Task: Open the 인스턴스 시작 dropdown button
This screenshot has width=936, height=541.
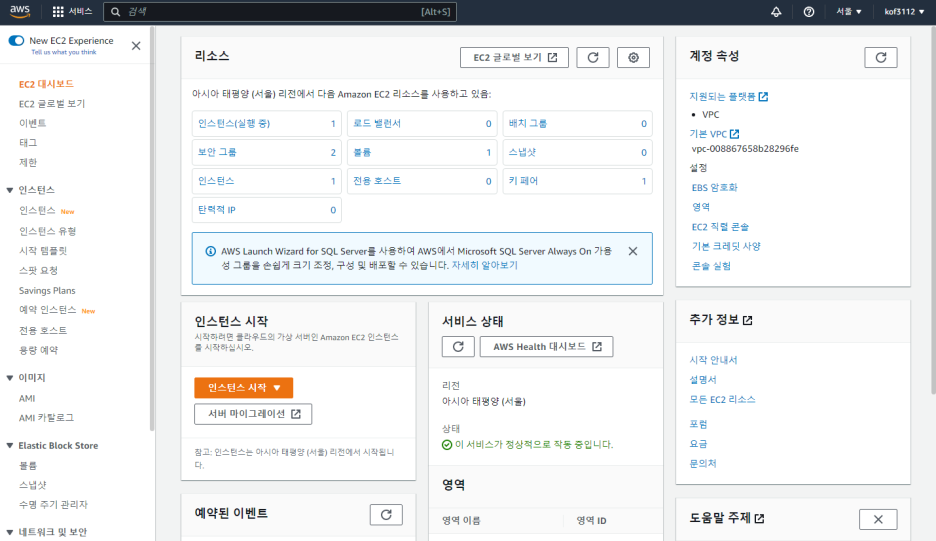Action: point(244,388)
